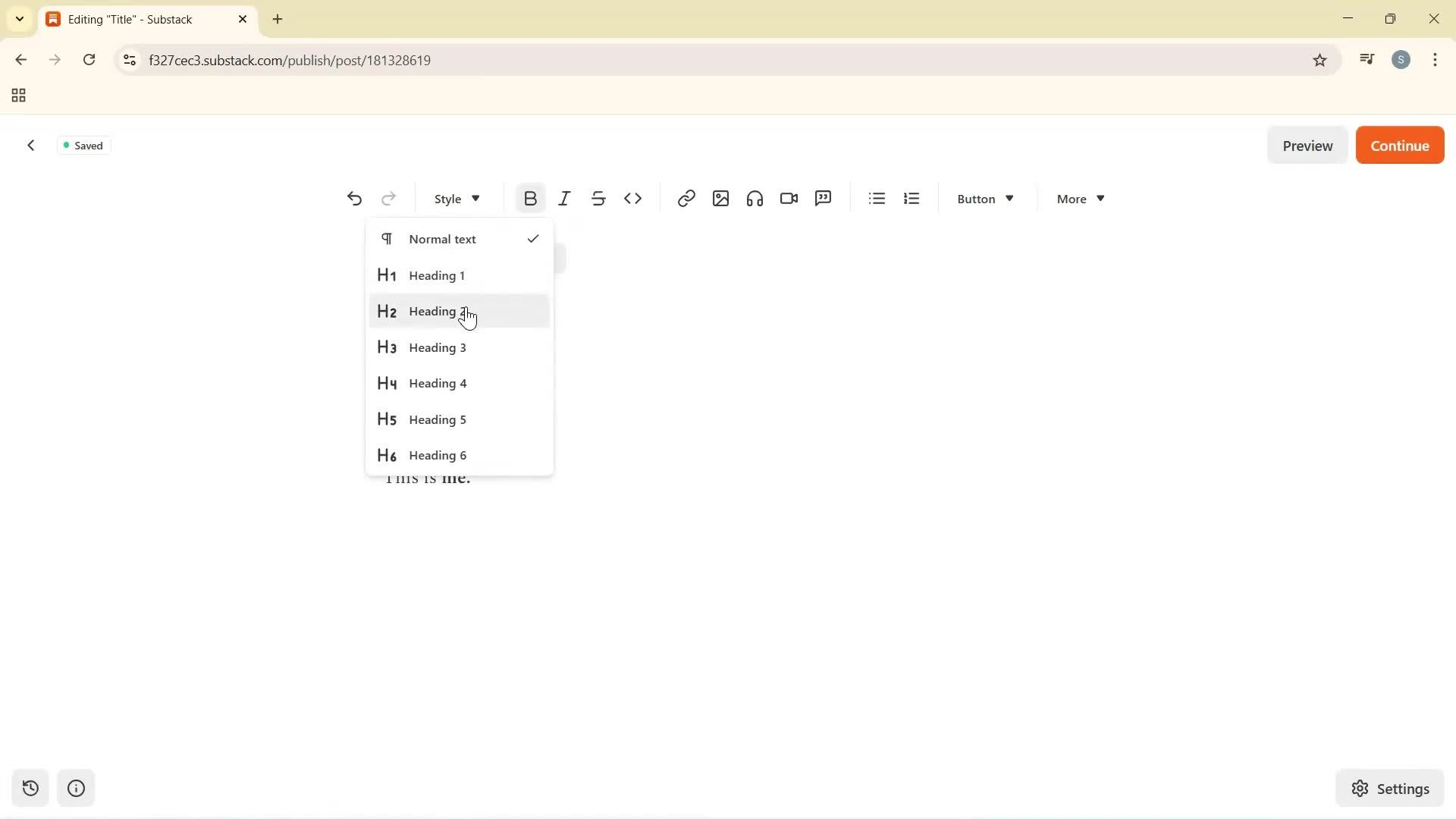Insert a video into the post
1456x819 pixels.
pos(789,198)
